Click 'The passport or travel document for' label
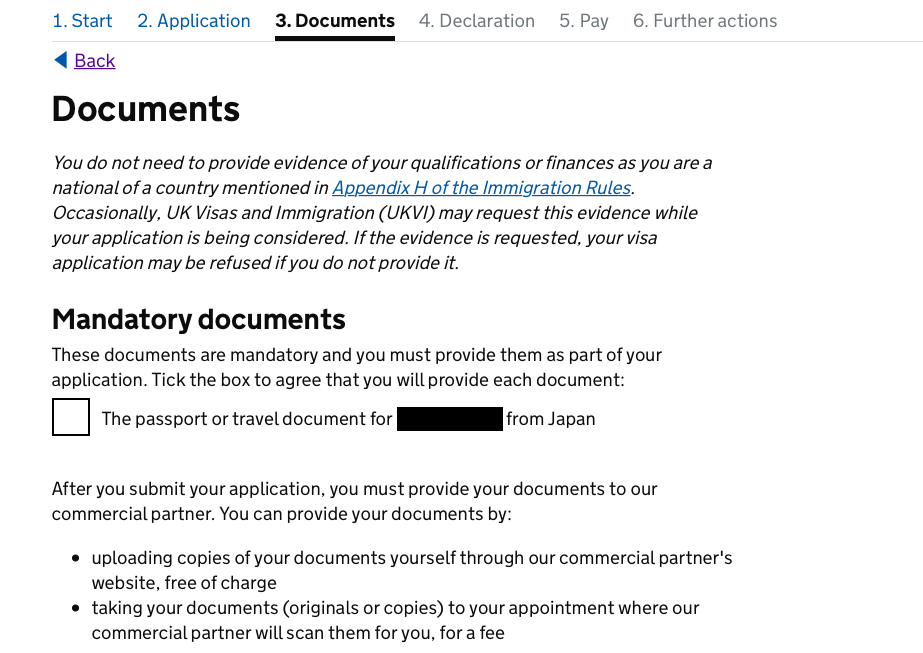 tap(247, 419)
